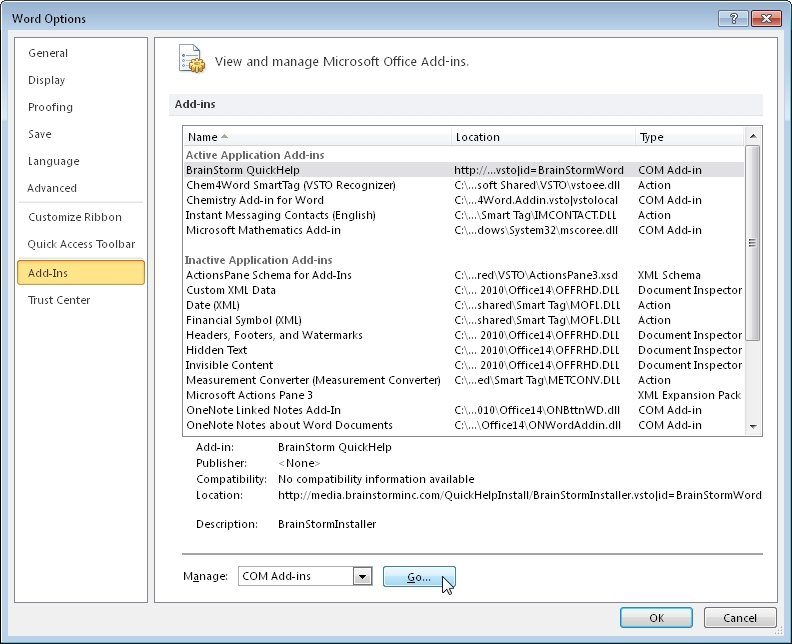Select OneNote Notes about Word Documents row
Image resolution: width=792 pixels, height=644 pixels.
coord(464,425)
